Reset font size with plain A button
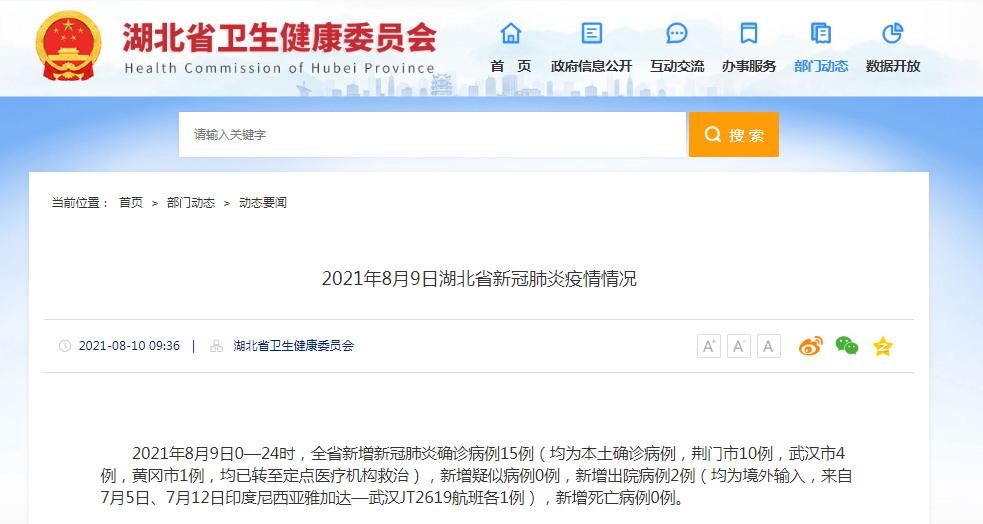This screenshot has width=983, height=524. [x=768, y=346]
